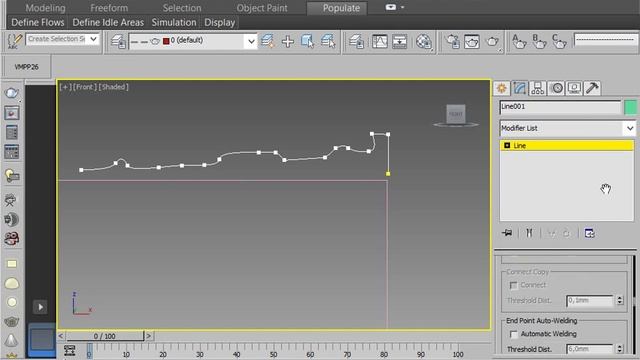The image size is (640, 360).
Task: Click the Edit Named Selection Sets icon
Action: coord(14,41)
